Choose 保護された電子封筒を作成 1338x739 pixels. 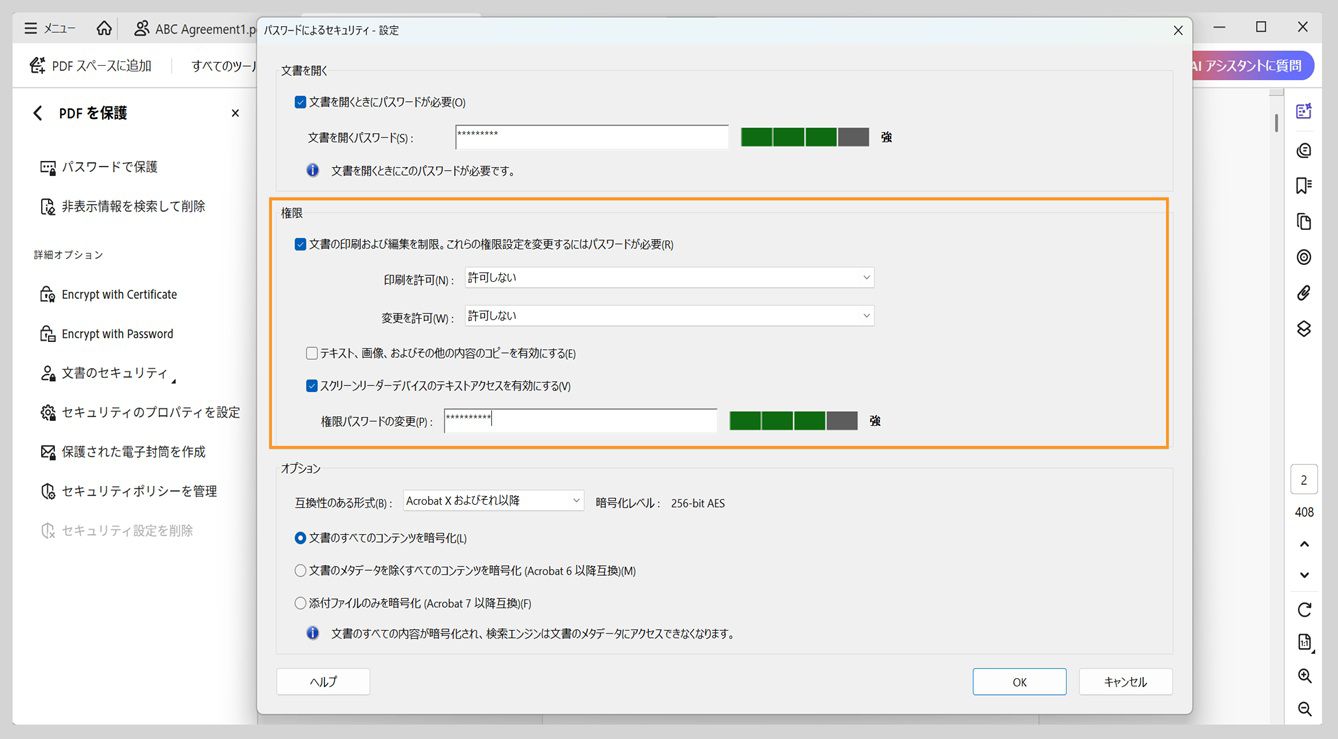[123, 452]
